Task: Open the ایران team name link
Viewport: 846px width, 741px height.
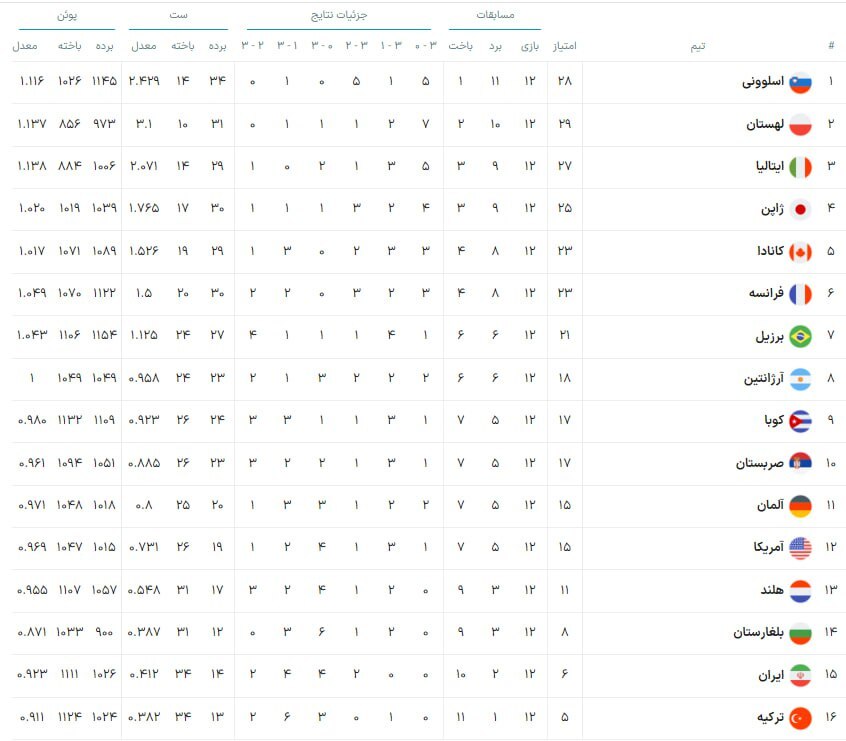Action: point(768,675)
